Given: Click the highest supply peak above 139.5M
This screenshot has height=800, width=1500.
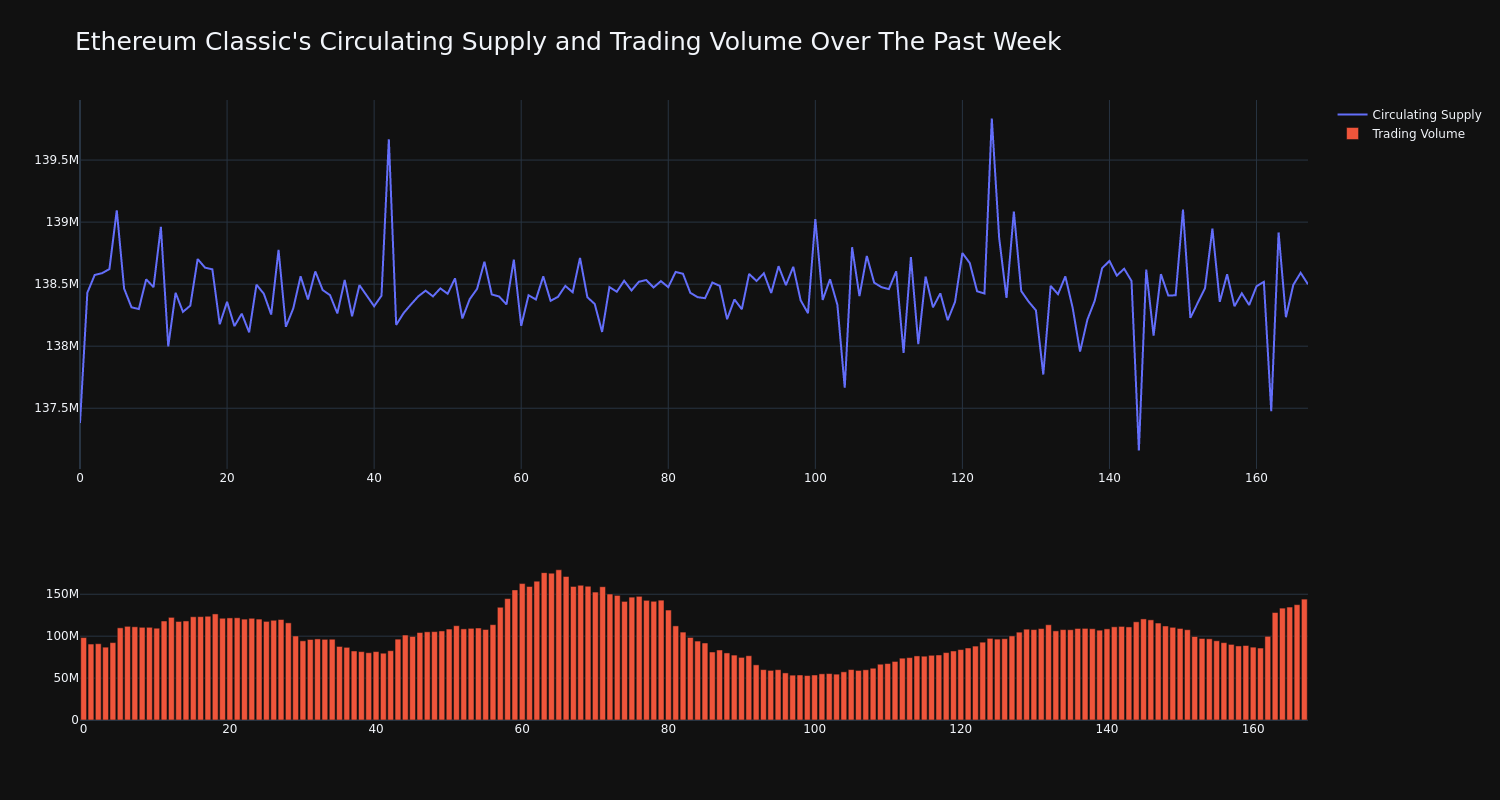Looking at the screenshot, I should 992,120.
